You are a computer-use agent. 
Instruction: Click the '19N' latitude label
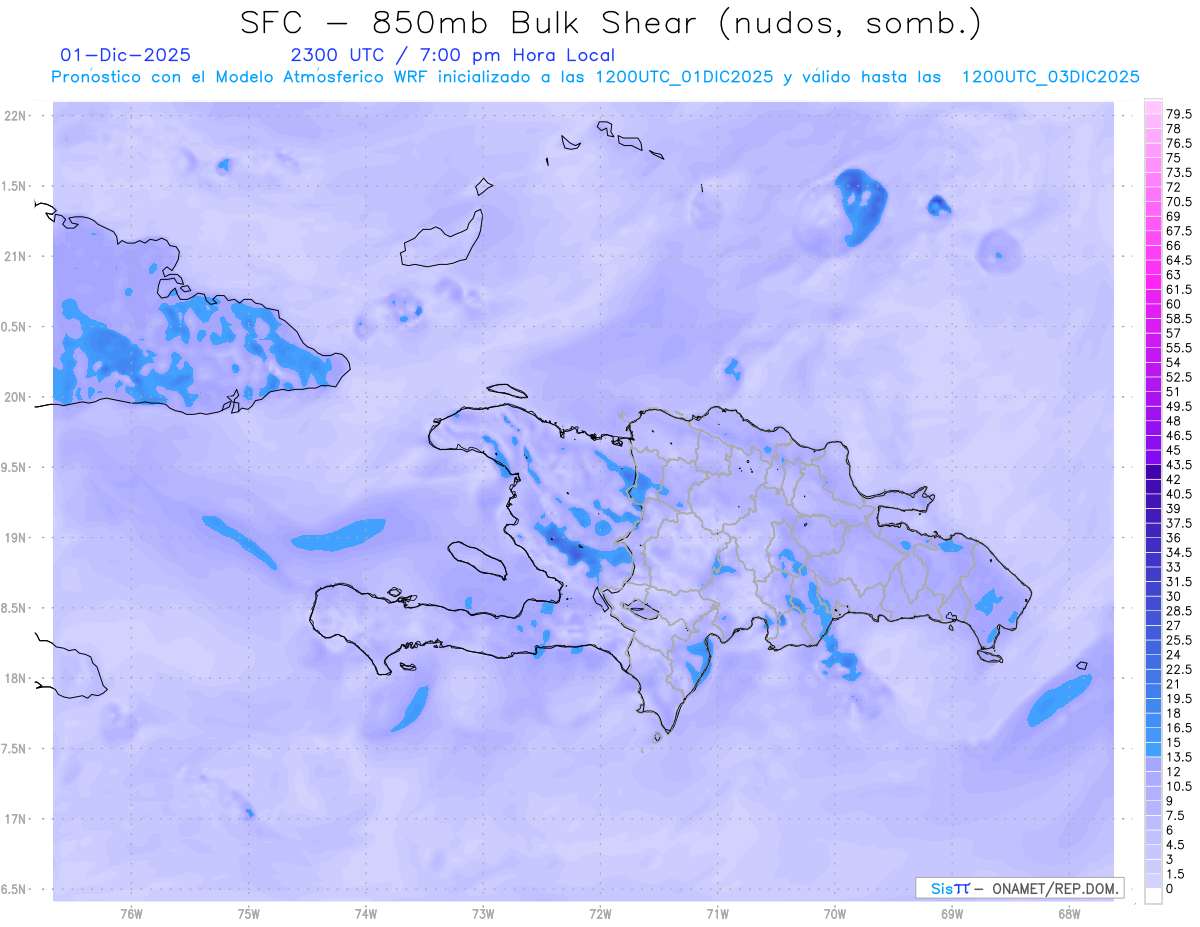pos(15,537)
